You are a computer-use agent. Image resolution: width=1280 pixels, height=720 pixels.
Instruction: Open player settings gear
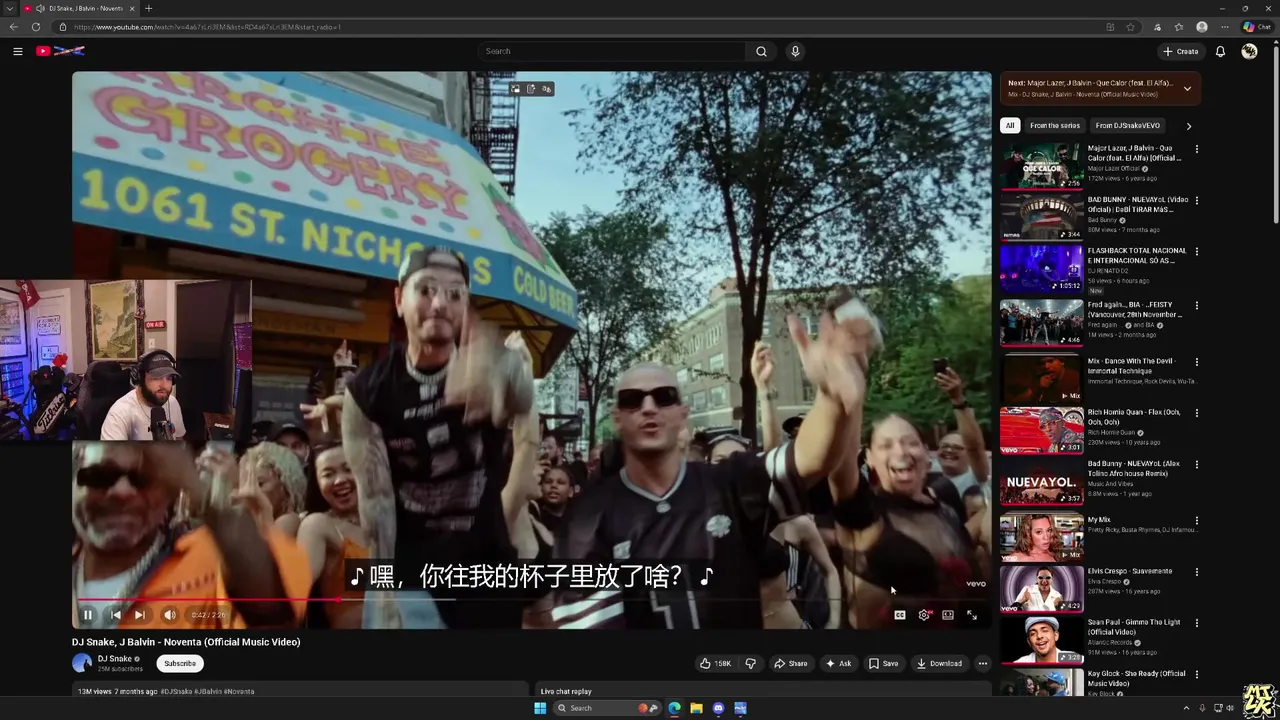(924, 615)
